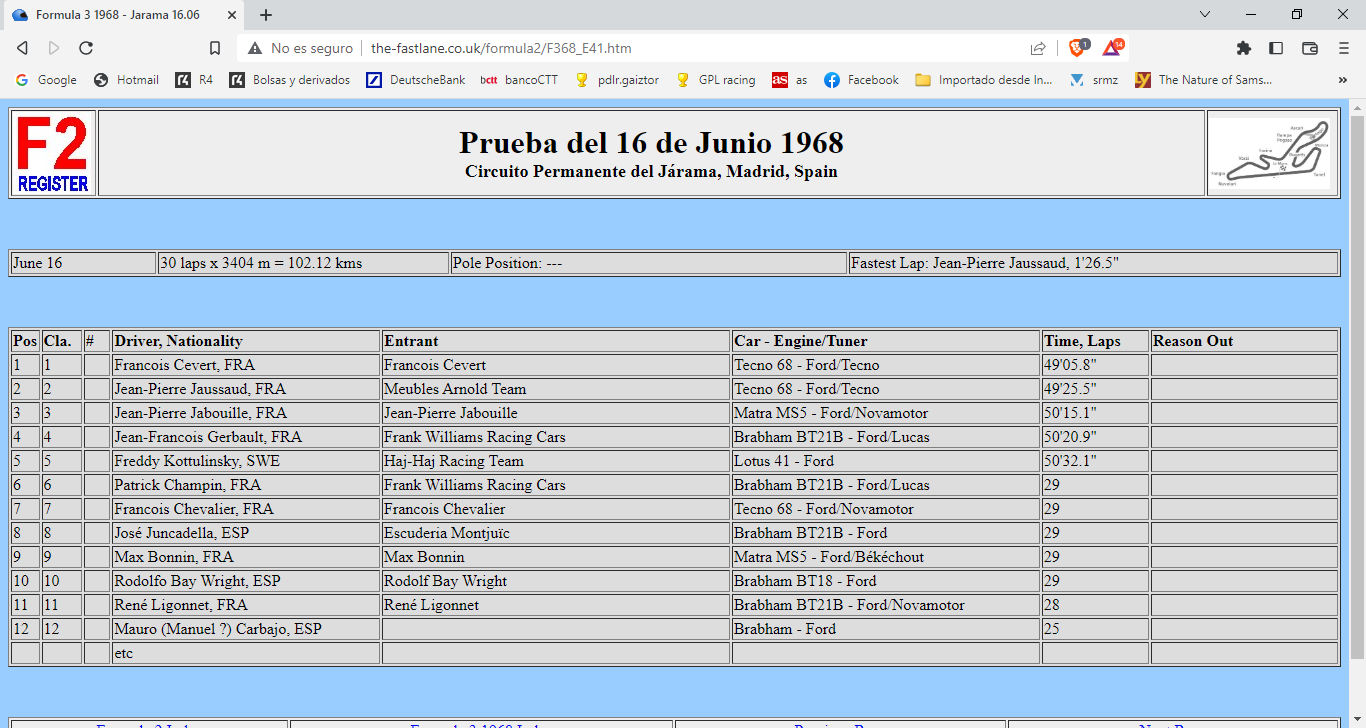Open the Facebook bookmark
The width and height of the screenshot is (1366, 728).
point(861,80)
